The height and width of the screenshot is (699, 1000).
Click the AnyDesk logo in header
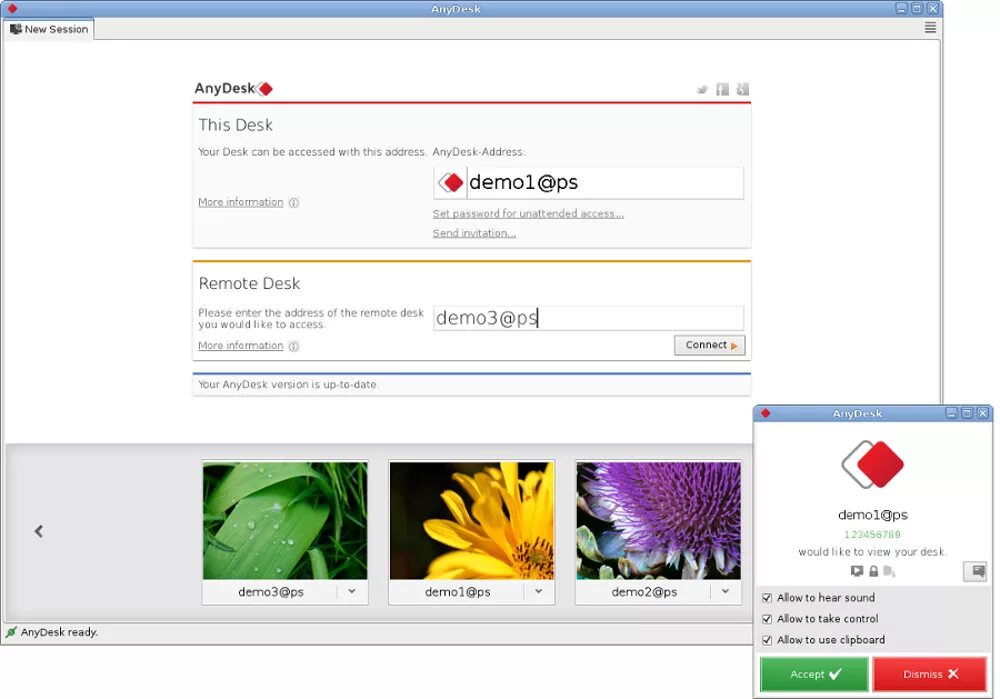[233, 89]
